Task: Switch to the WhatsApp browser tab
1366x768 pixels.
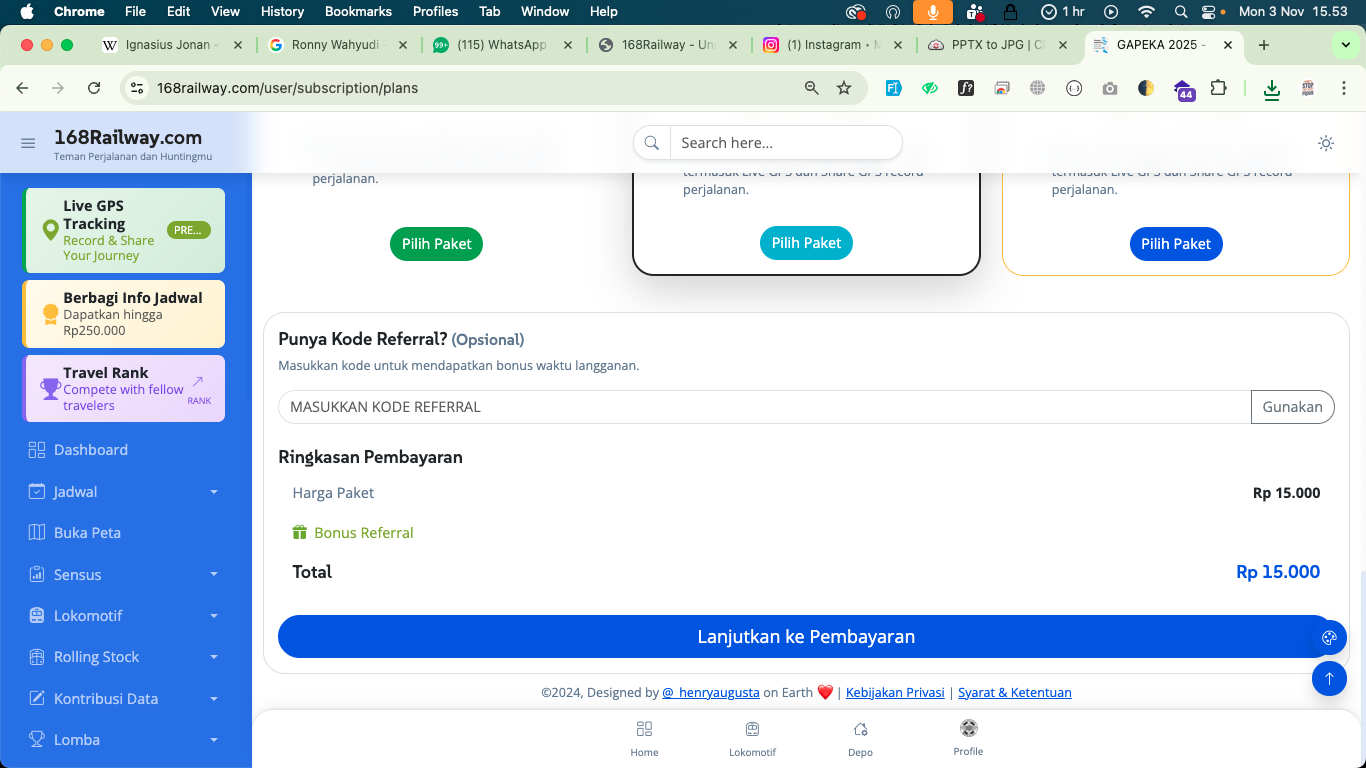Action: (502, 45)
